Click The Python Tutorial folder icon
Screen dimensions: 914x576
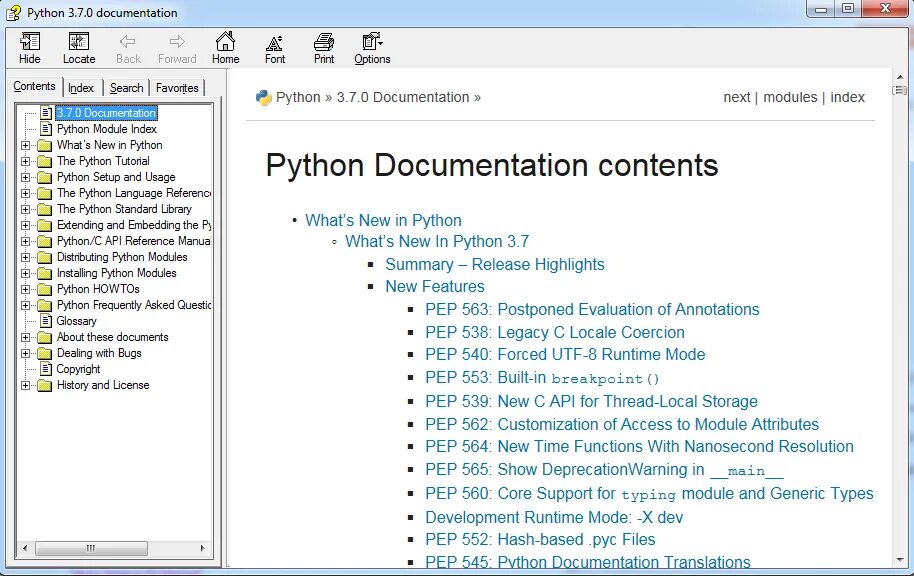45,161
